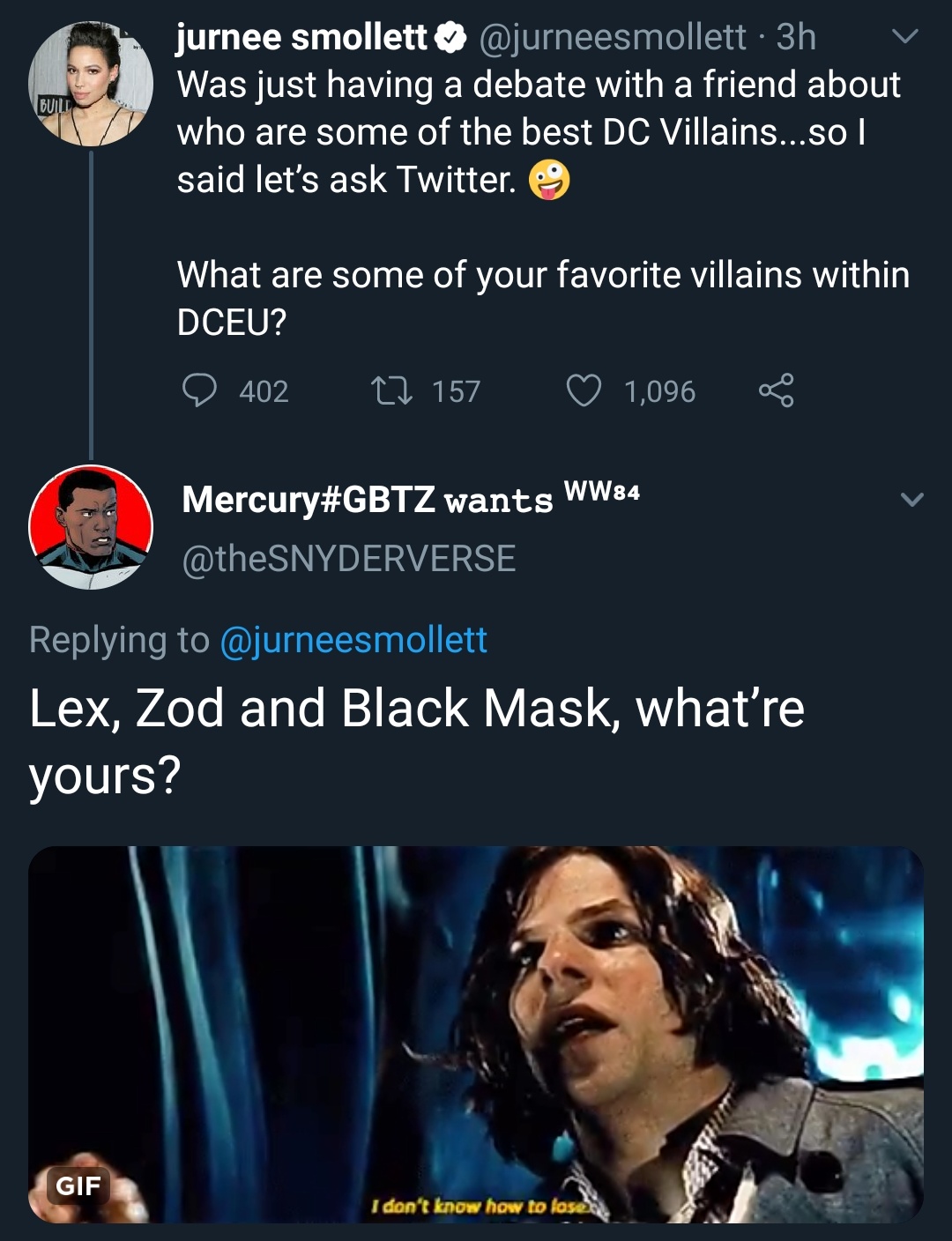The height and width of the screenshot is (1241, 952).
Task: Tap the heart icon to like the tweet
Action: pos(586,391)
